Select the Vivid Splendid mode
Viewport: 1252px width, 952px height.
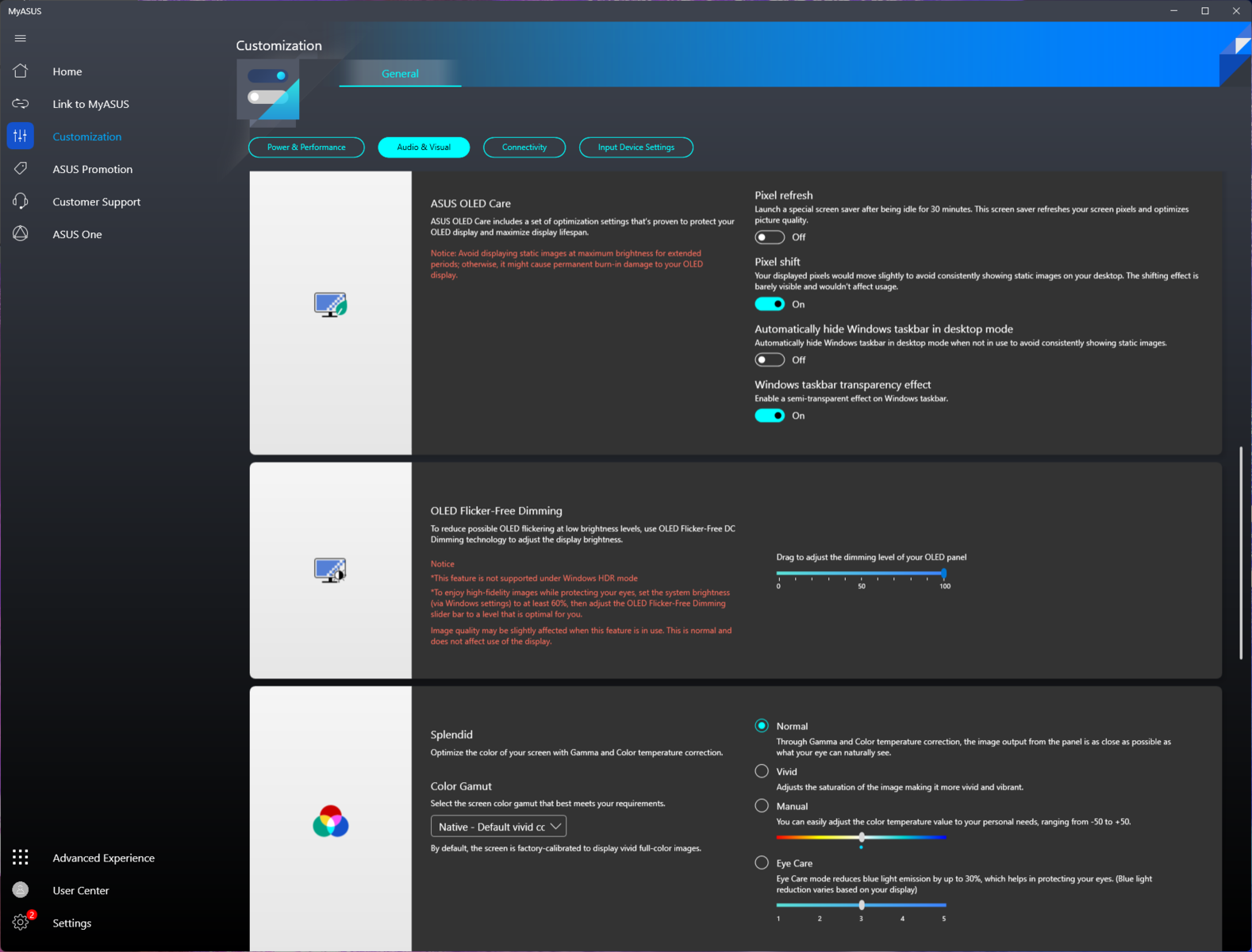click(762, 771)
